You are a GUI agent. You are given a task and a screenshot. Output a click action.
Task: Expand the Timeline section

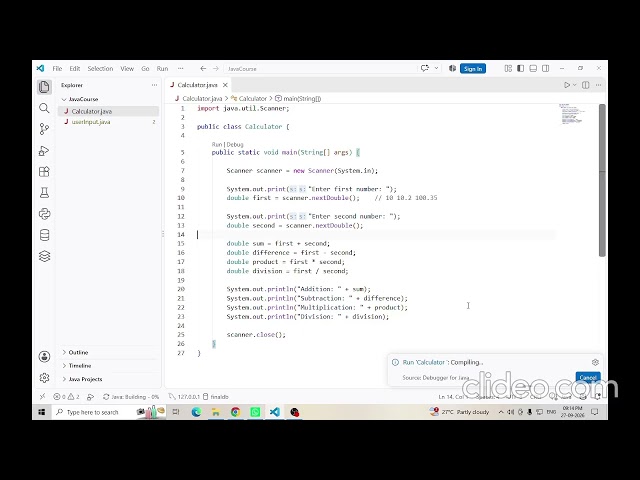(x=80, y=366)
